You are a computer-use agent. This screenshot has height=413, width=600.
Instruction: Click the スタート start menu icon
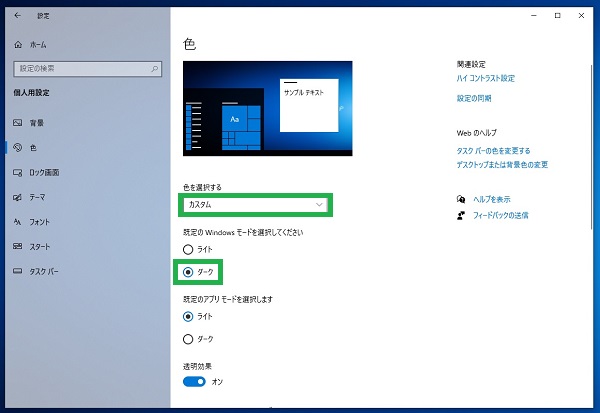click(17, 246)
